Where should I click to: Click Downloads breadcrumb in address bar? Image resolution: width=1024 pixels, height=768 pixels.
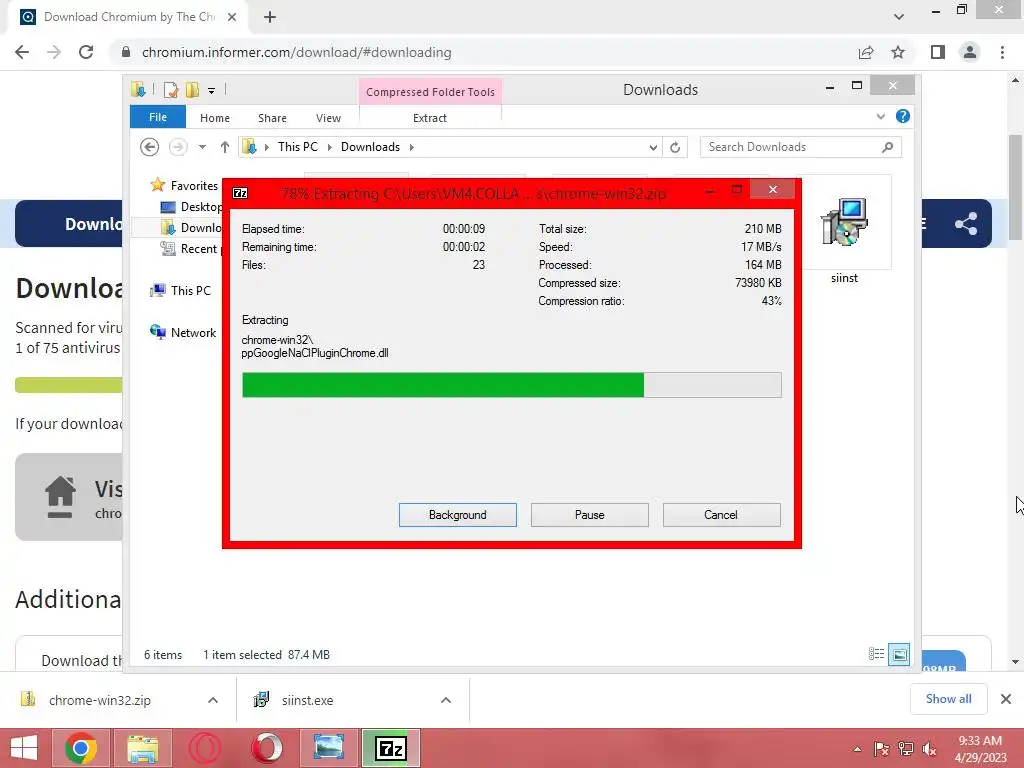pos(370,147)
